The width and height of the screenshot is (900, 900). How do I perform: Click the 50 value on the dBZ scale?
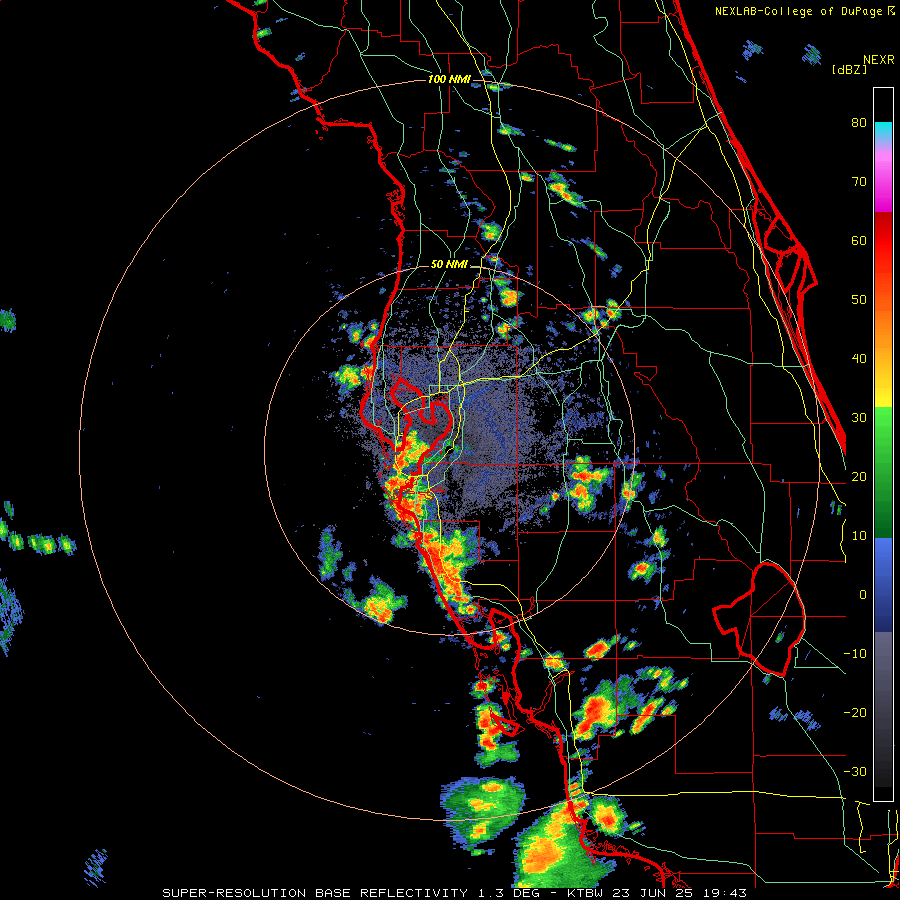coord(859,300)
